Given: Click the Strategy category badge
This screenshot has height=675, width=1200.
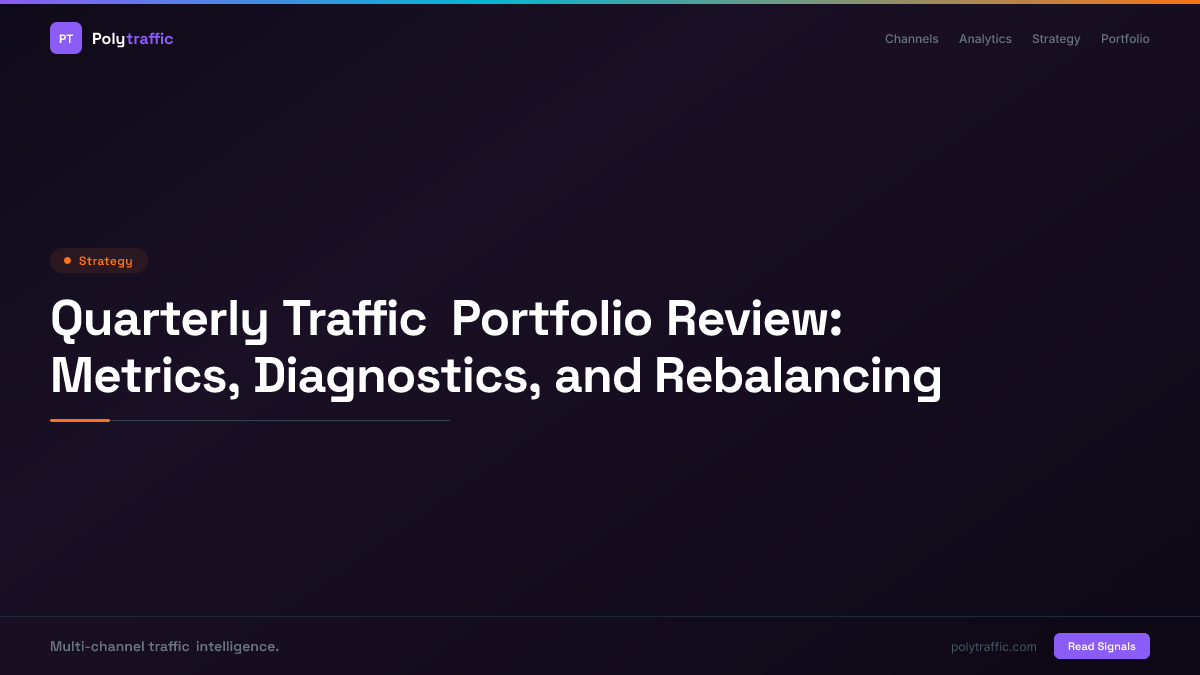Looking at the screenshot, I should 99,260.
